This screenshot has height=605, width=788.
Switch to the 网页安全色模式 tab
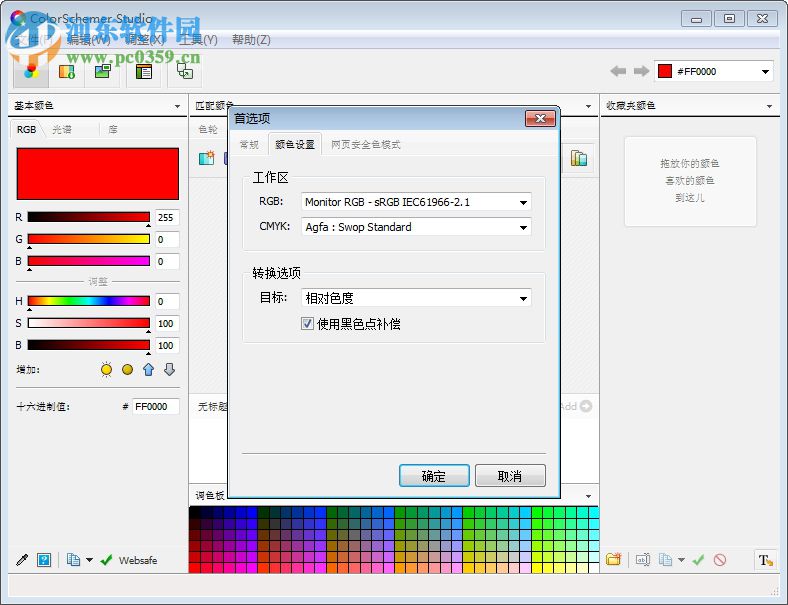point(365,145)
